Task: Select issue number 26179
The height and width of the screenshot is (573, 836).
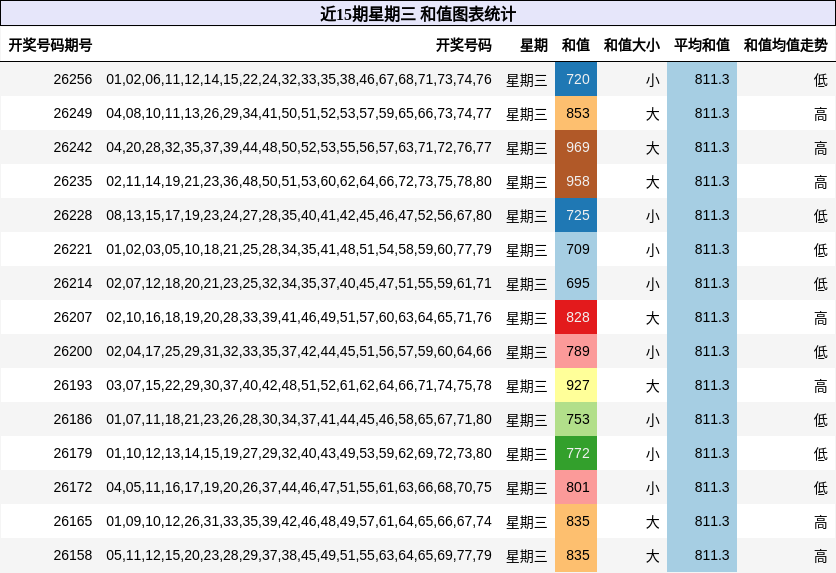Action: coord(73,453)
